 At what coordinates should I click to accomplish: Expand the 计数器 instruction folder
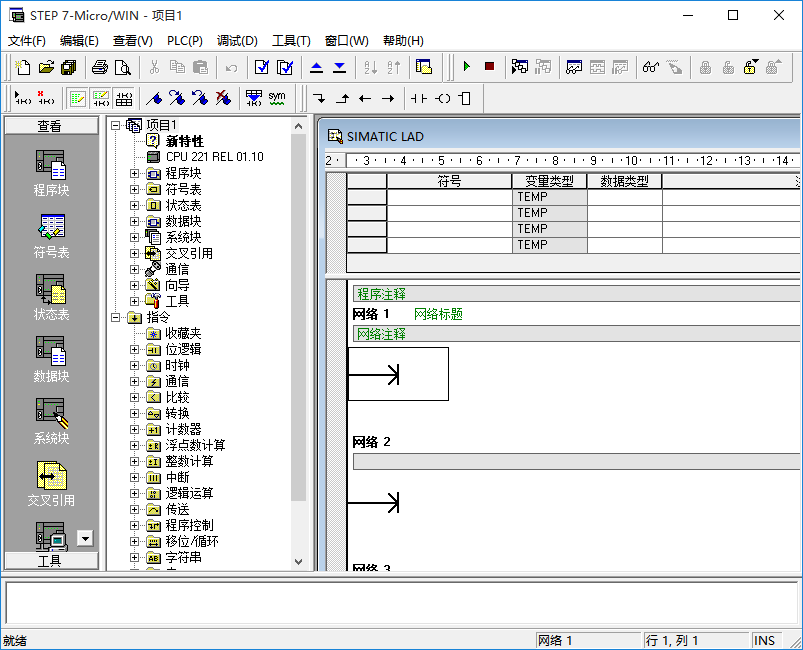[x=134, y=429]
